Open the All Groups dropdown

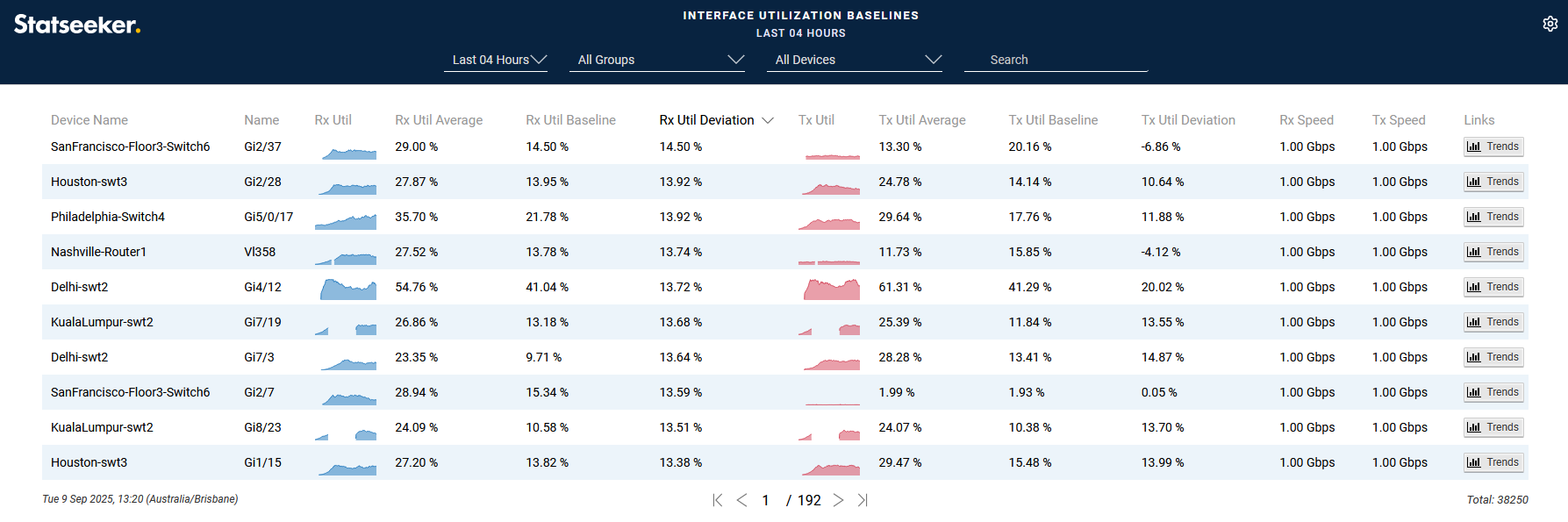click(656, 60)
